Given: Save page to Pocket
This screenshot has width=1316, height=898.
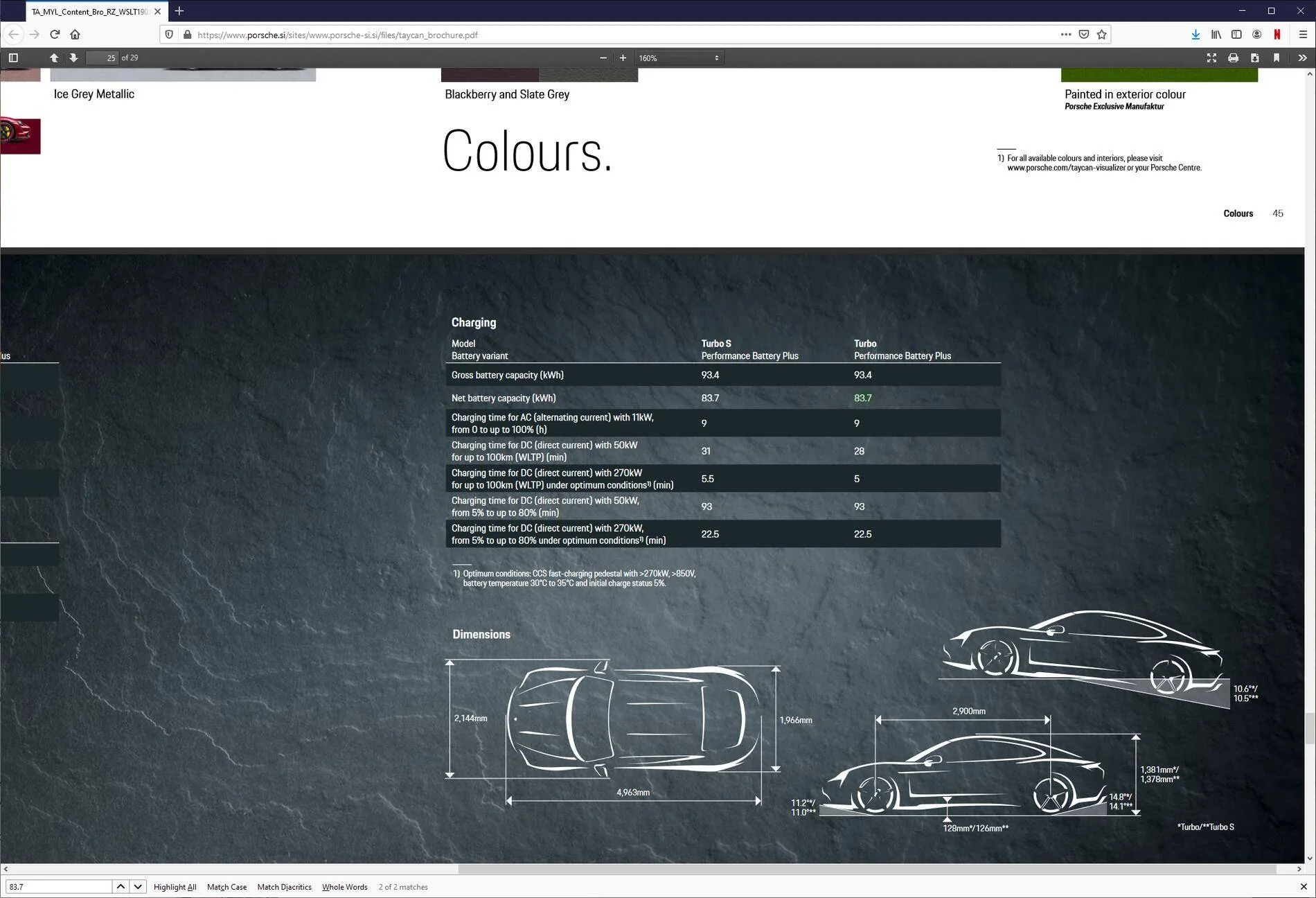Looking at the screenshot, I should pyautogui.click(x=1084, y=34).
